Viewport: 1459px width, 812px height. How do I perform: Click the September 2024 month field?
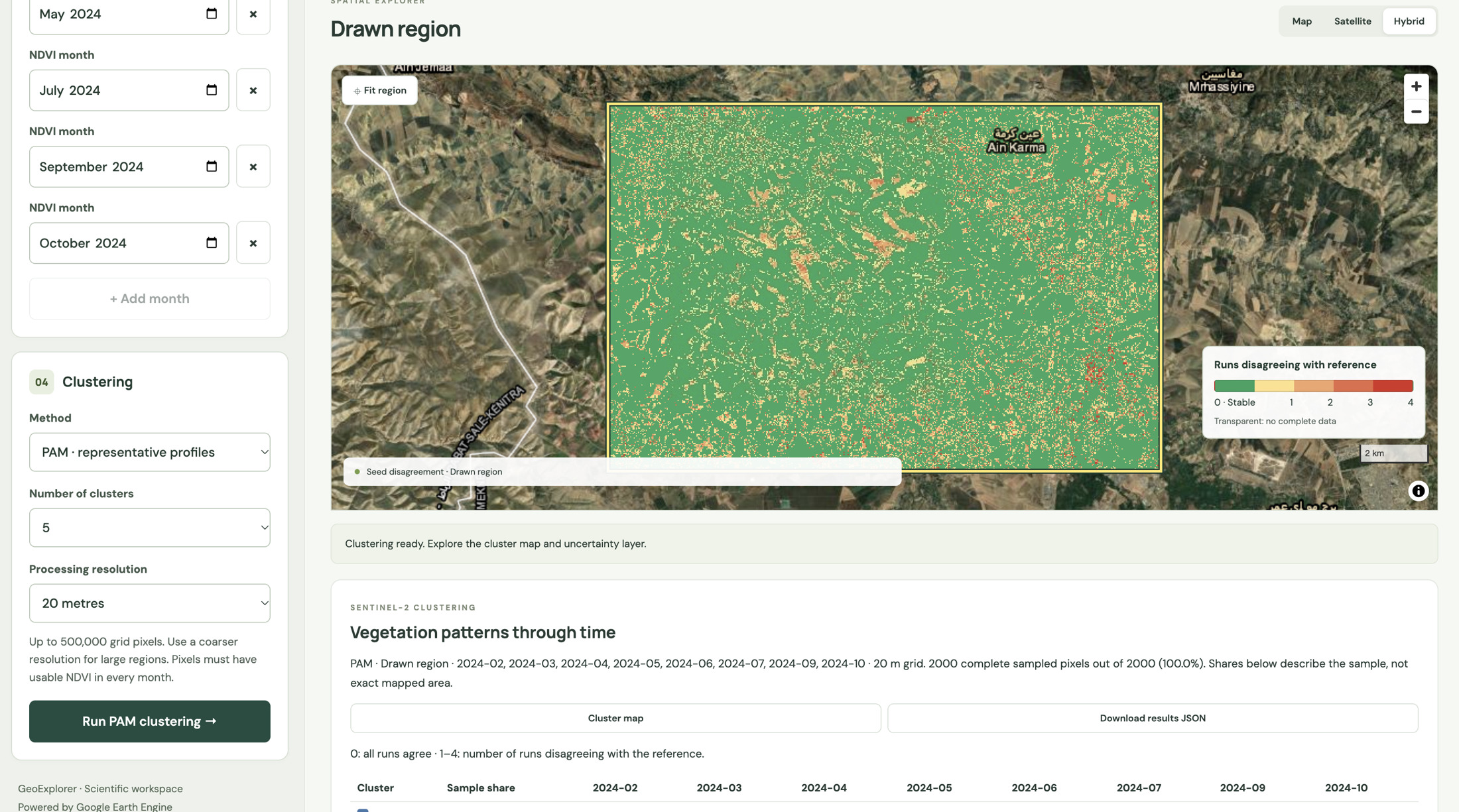pyautogui.click(x=129, y=166)
